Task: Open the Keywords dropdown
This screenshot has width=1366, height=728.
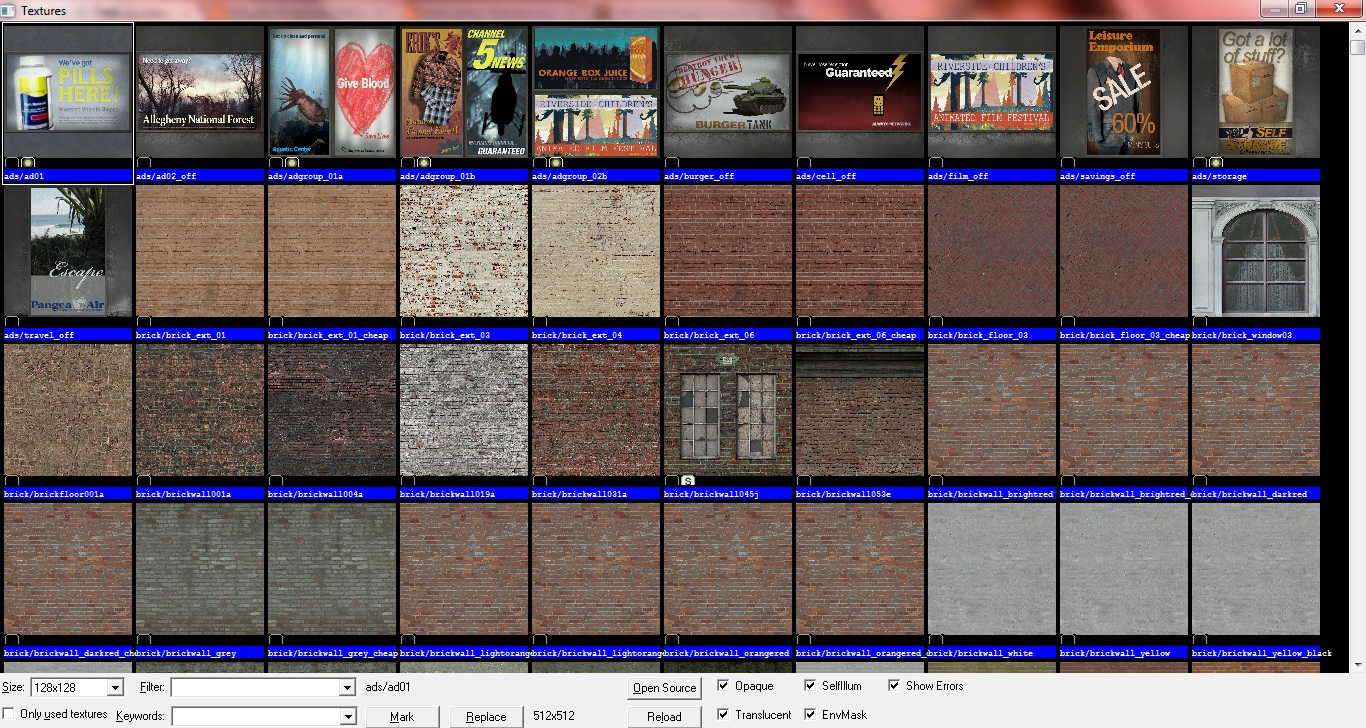Action: (348, 716)
